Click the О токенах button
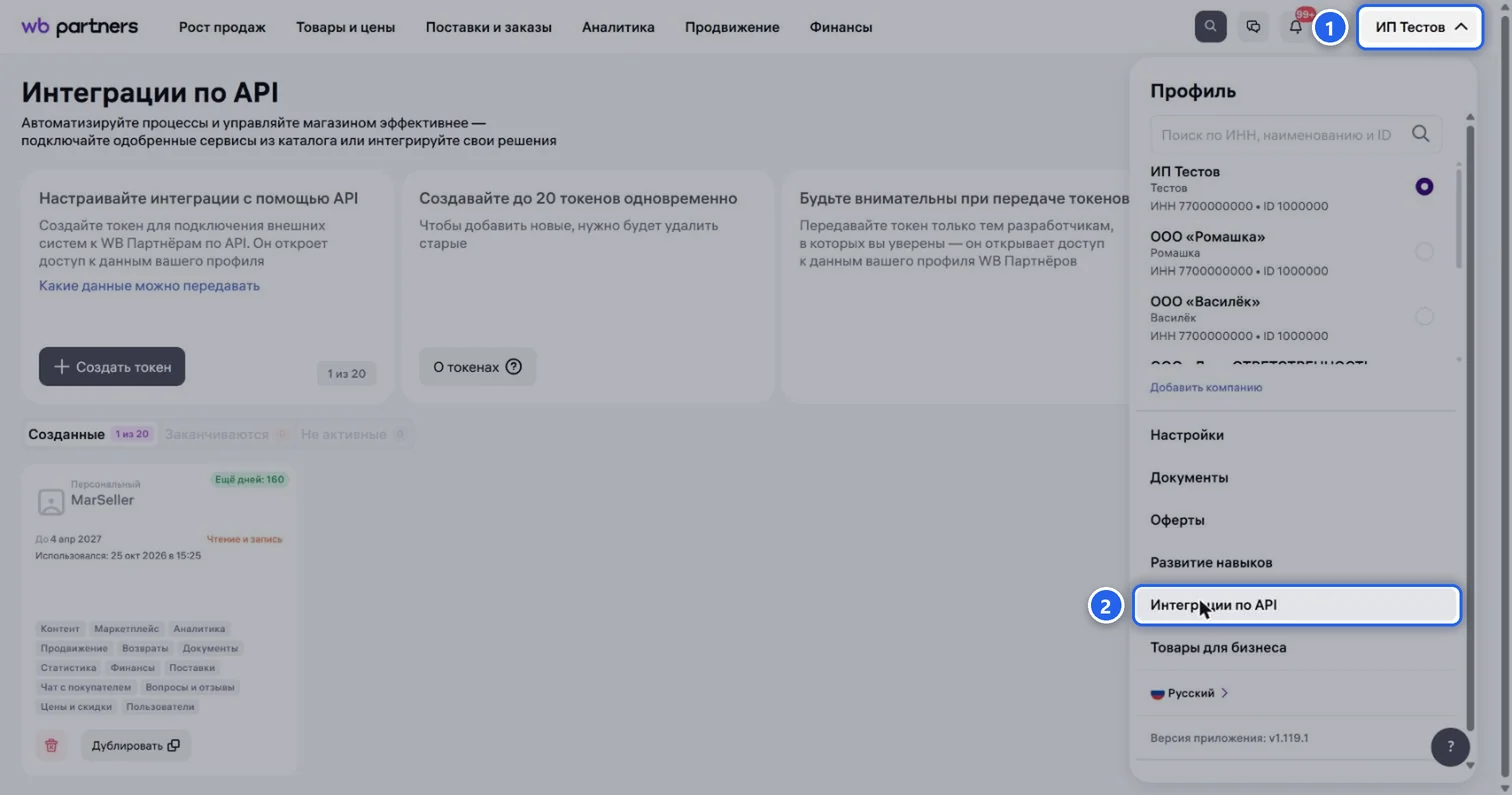Viewport: 1512px width, 795px height. [x=478, y=367]
